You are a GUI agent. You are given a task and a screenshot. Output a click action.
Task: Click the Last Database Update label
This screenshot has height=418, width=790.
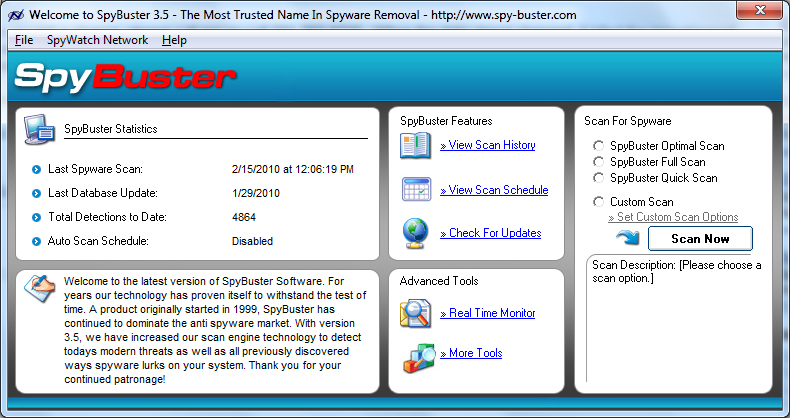click(x=103, y=193)
